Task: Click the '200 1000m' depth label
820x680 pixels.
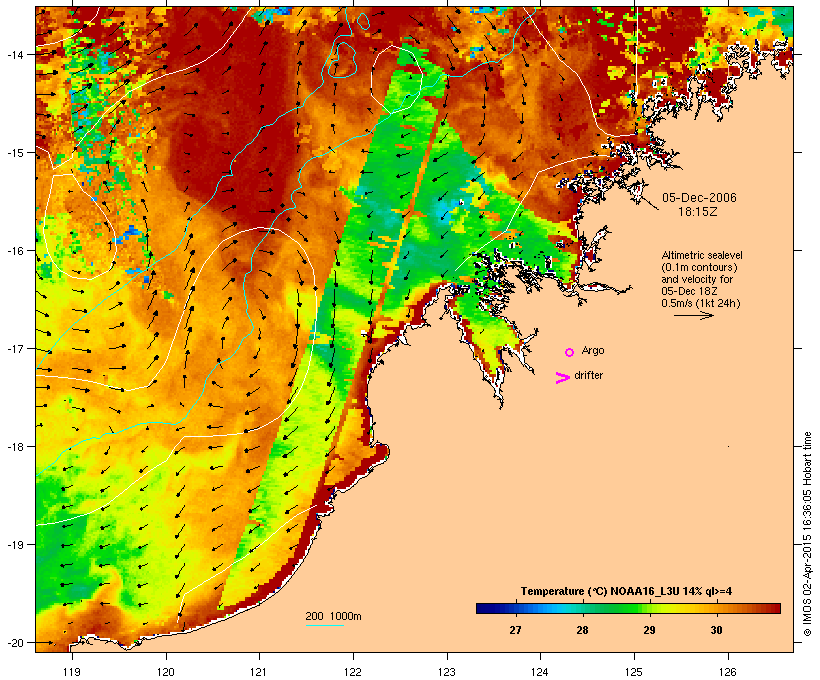Action: (x=333, y=616)
